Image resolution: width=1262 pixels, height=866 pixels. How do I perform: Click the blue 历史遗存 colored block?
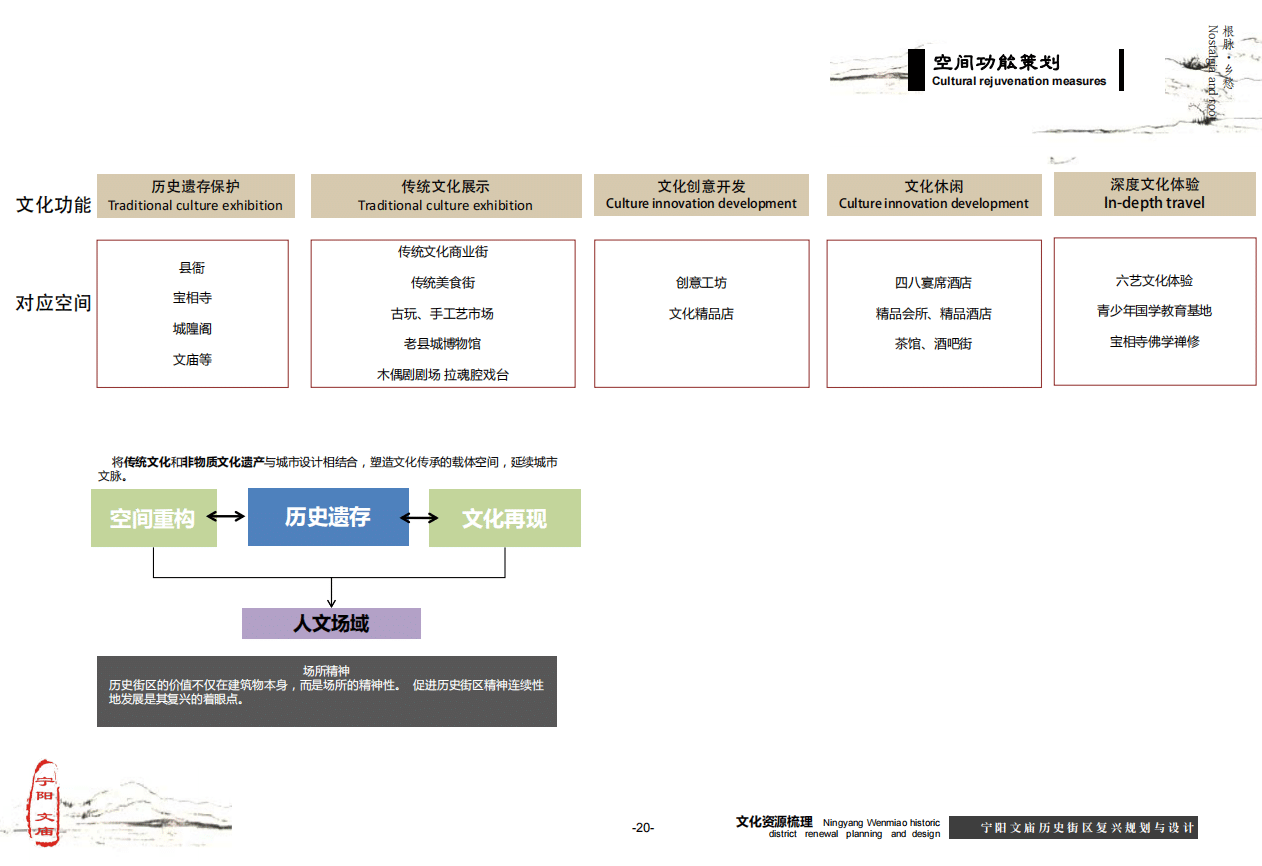(328, 517)
